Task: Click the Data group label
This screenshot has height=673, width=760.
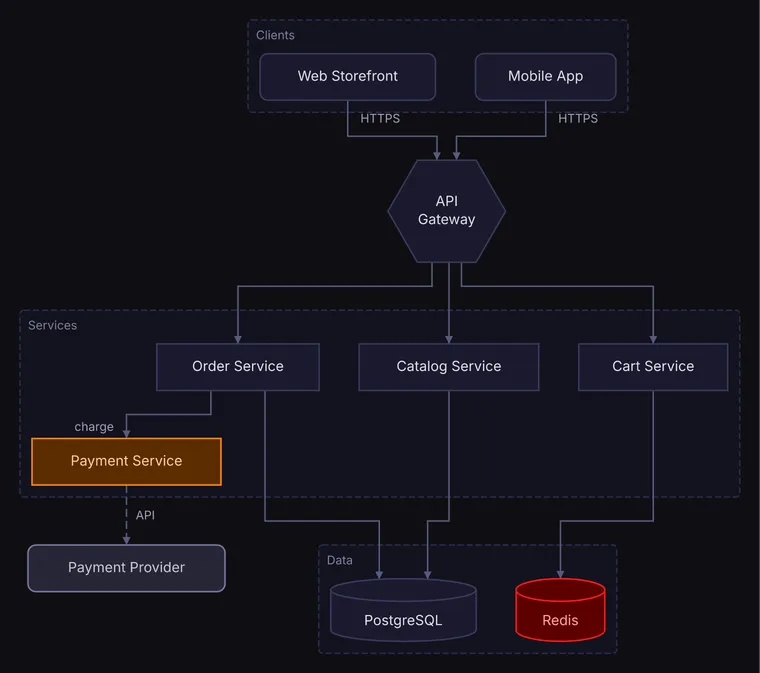Action: [x=340, y=560]
